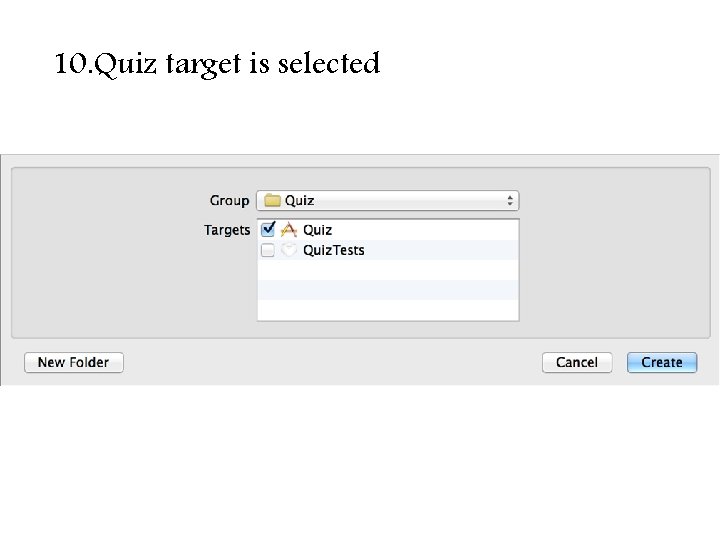Click the step number 10 in the heading
Screen dimensions: 720x540
click(70, 64)
